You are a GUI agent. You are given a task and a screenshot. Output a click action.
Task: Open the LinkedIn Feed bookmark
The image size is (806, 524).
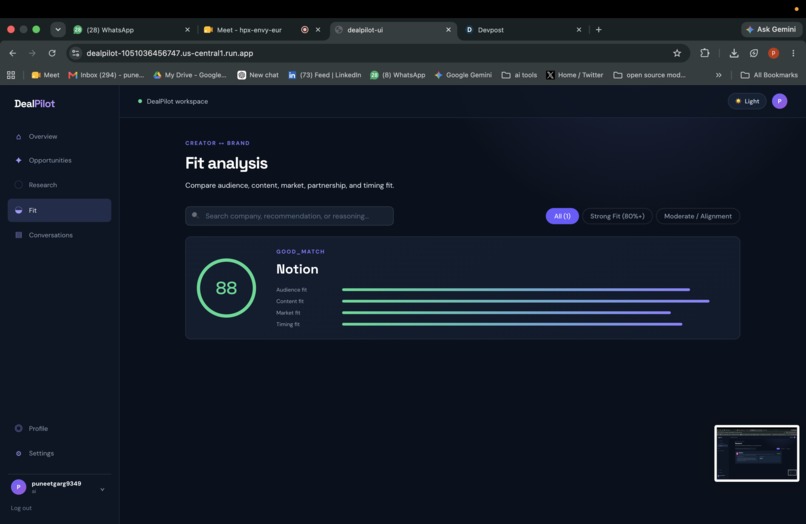324,75
